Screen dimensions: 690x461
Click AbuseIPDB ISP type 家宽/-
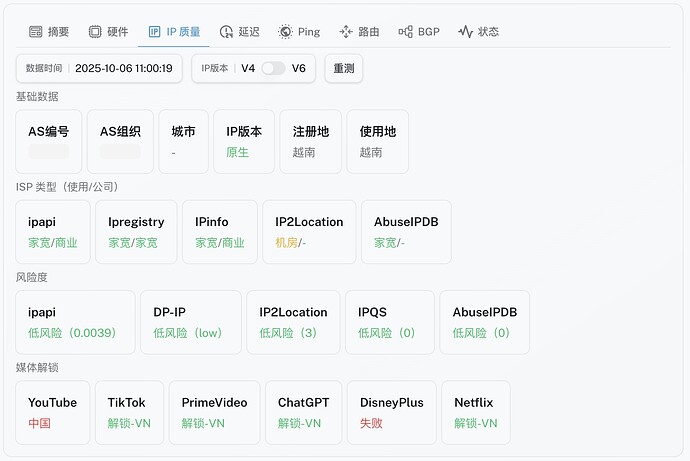click(406, 232)
